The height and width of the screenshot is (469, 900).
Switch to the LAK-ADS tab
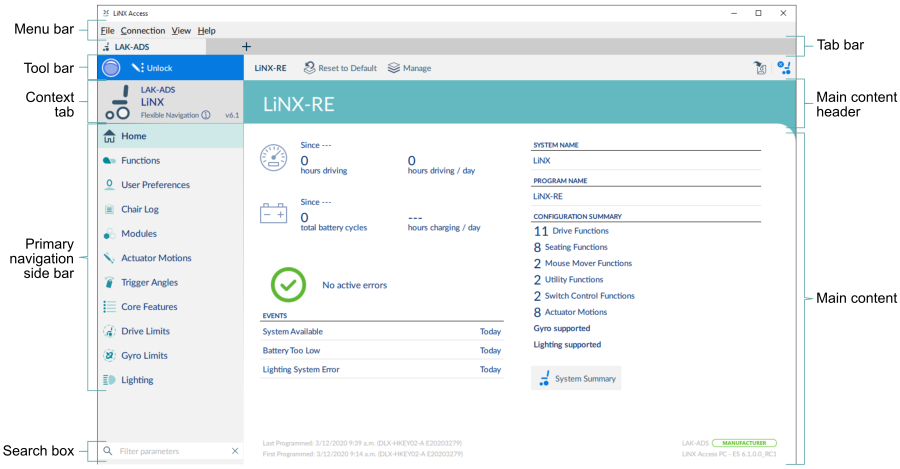(131, 46)
